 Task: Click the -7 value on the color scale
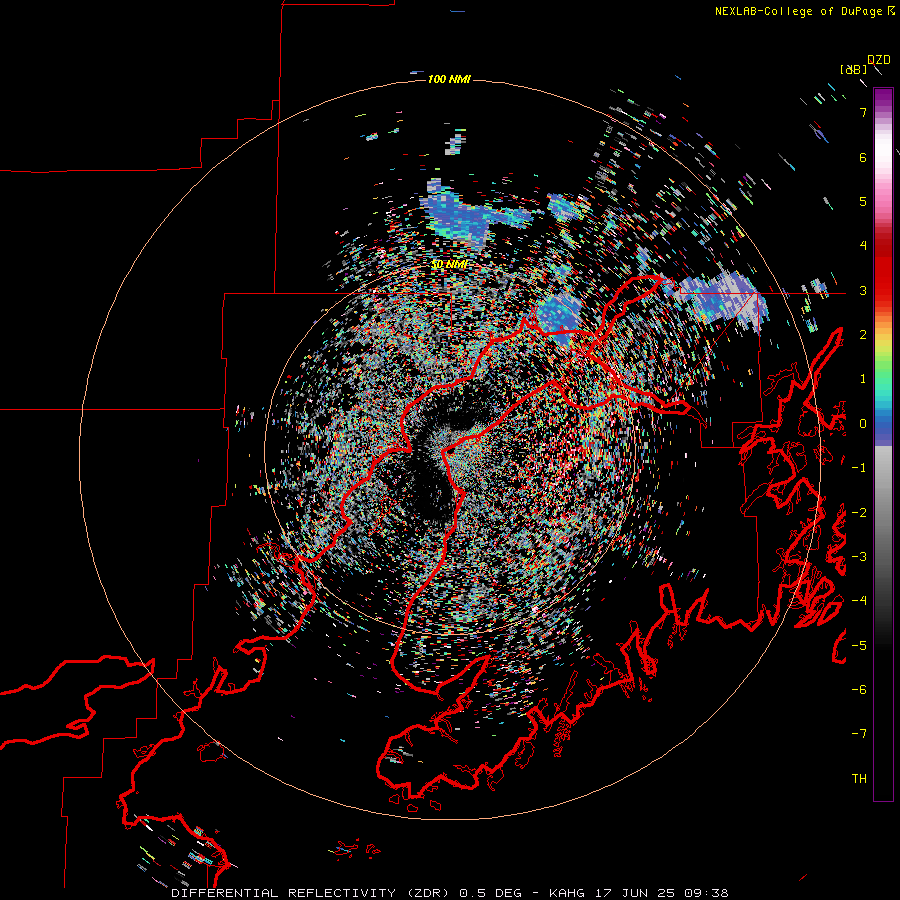[x=859, y=734]
